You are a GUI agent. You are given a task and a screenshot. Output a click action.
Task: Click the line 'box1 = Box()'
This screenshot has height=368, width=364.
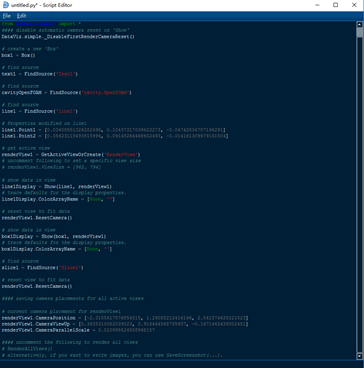[18, 55]
